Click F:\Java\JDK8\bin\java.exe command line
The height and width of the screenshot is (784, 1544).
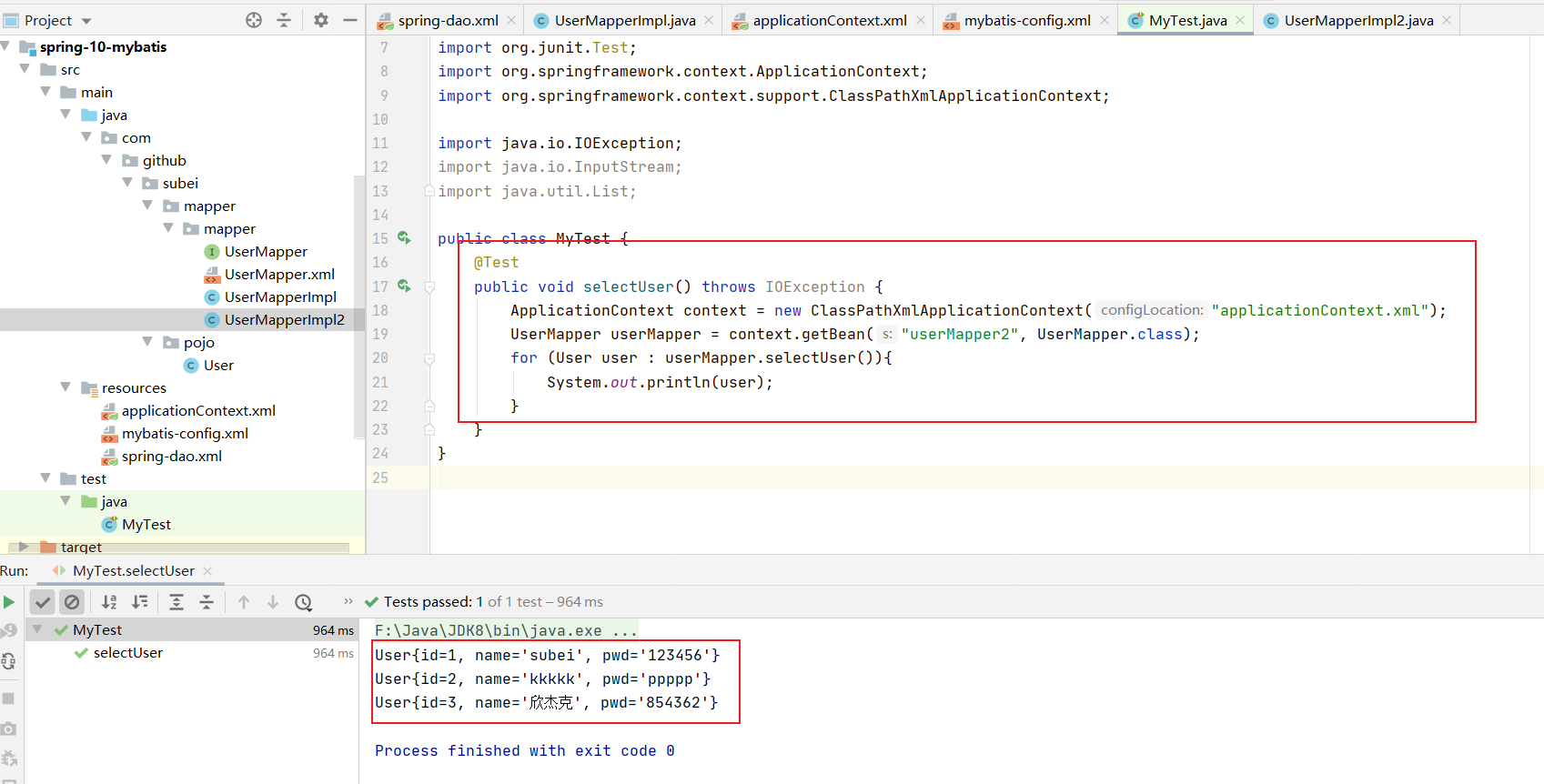pyautogui.click(x=506, y=630)
